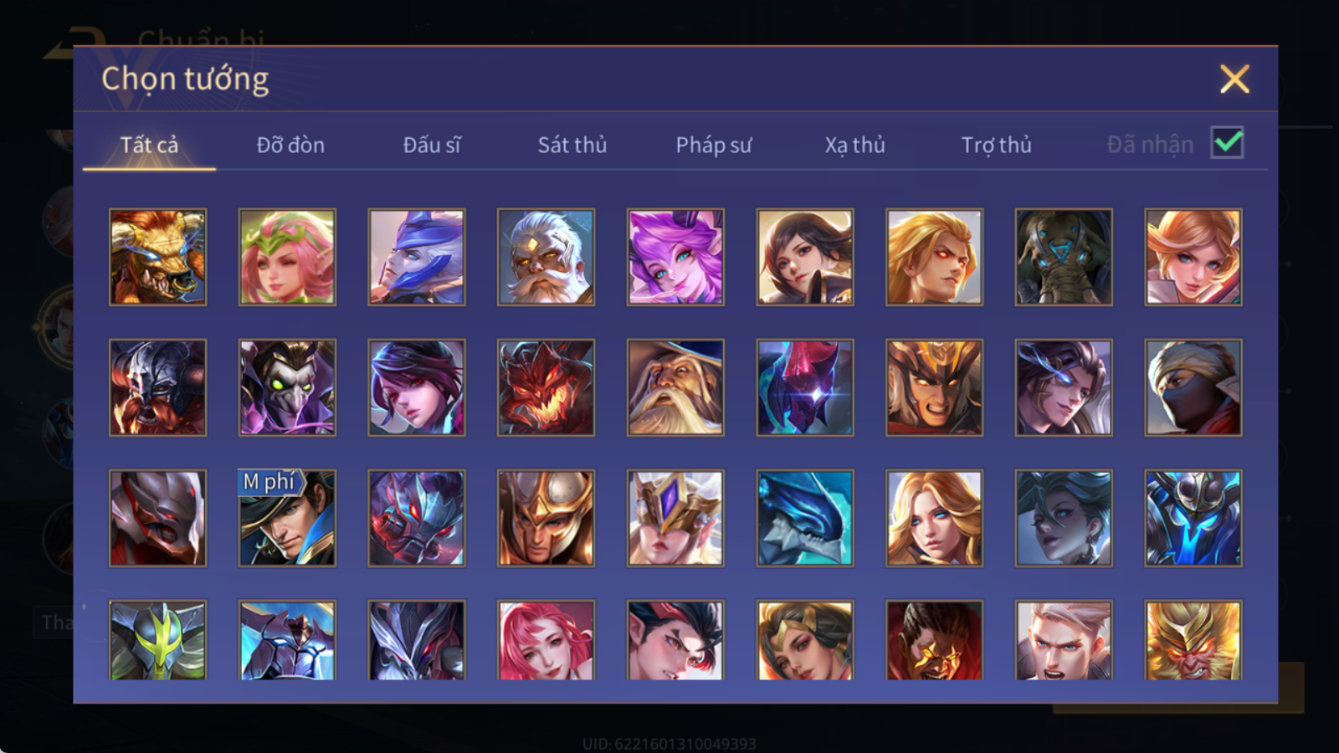Select the purple-haired girl hero portrait

675,257
